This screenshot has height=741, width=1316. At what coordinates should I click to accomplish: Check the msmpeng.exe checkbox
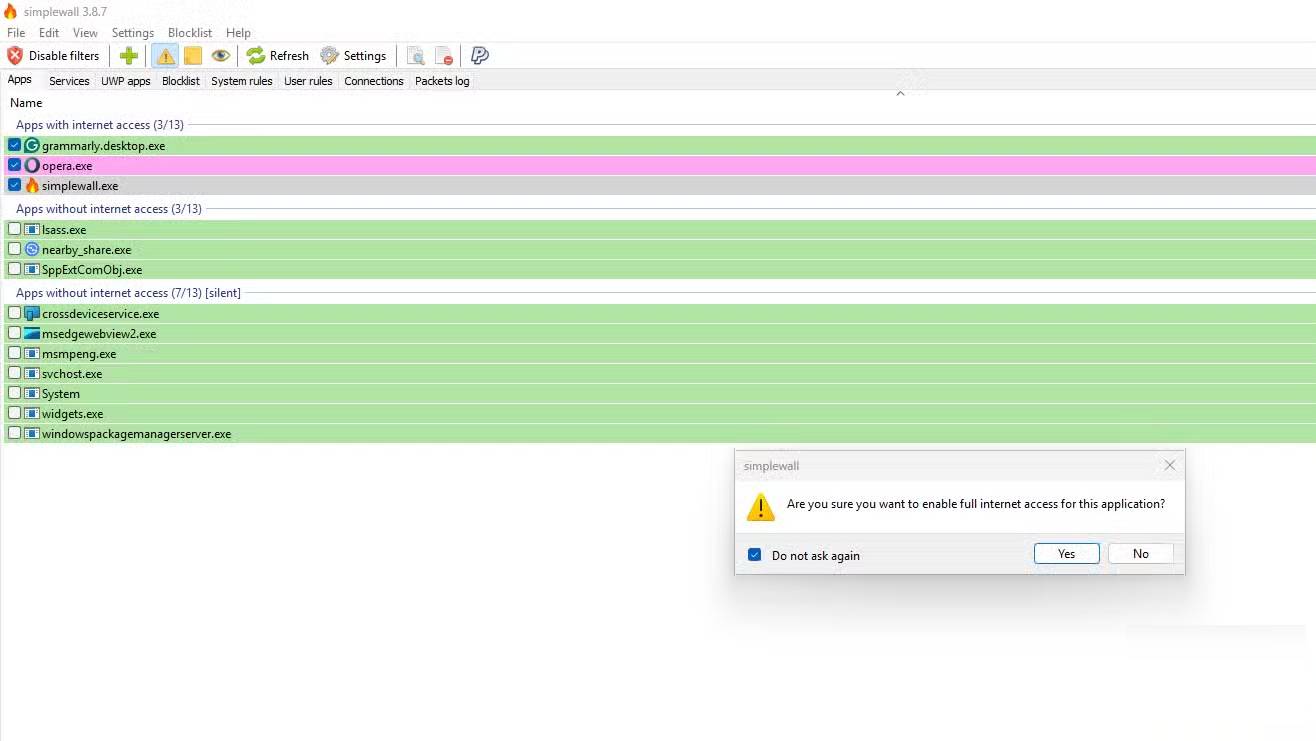(x=14, y=353)
